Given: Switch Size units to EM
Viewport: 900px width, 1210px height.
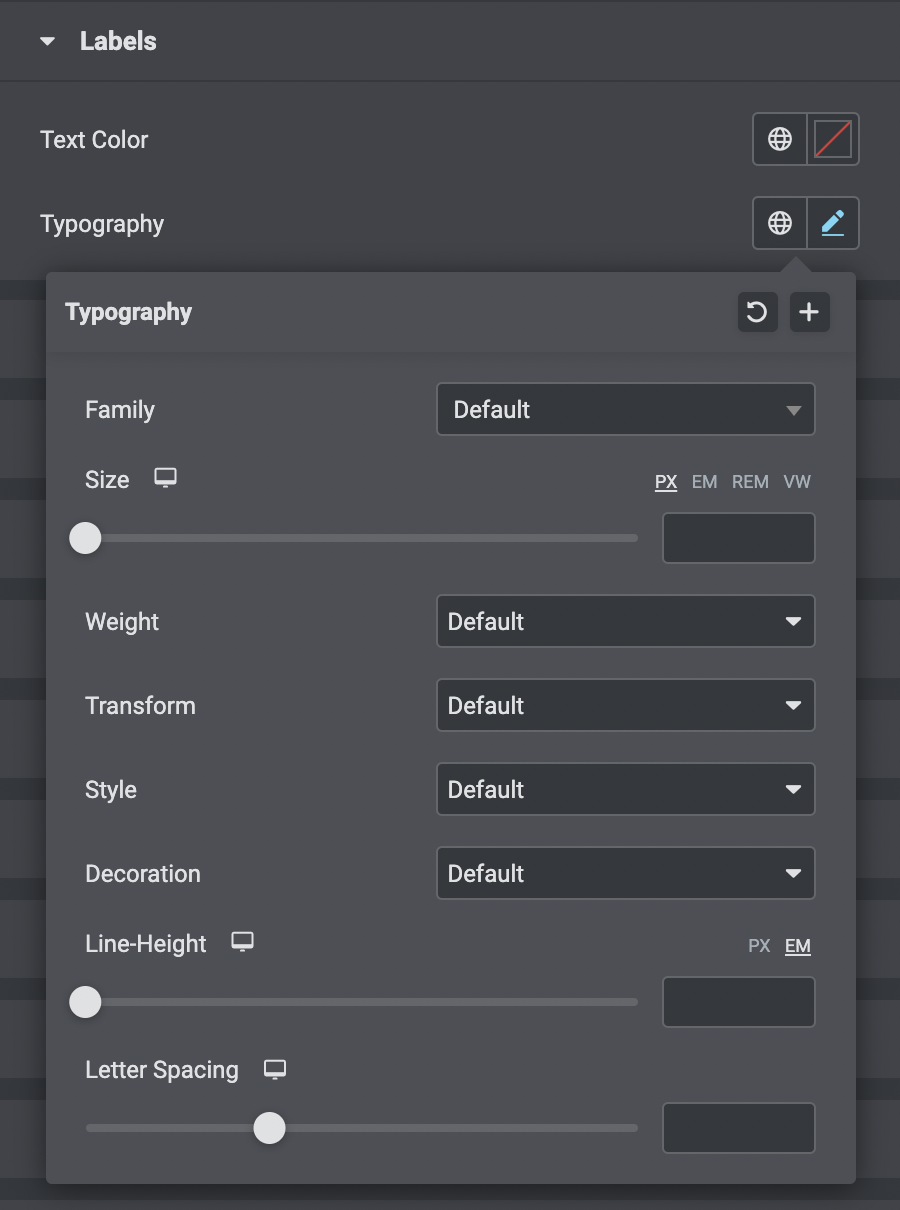Looking at the screenshot, I should pos(704,482).
